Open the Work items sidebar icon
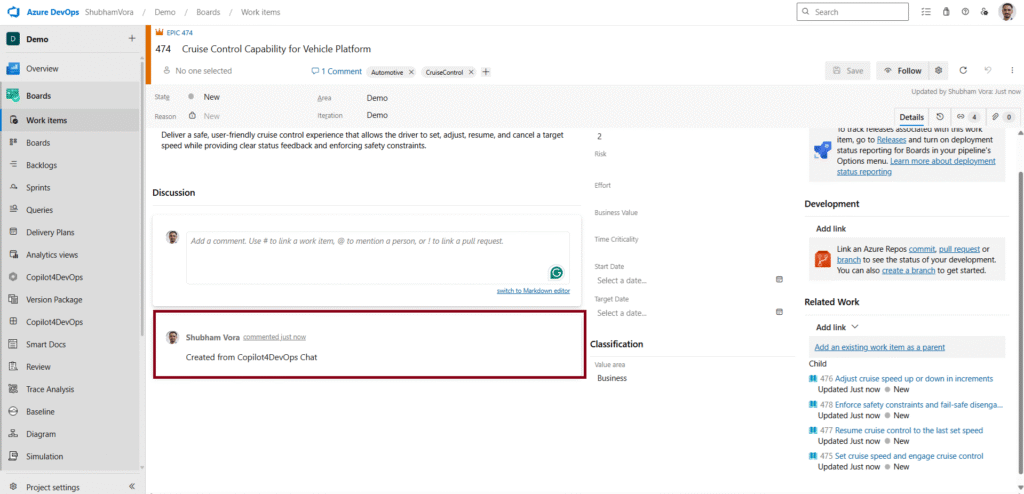This screenshot has width=1024, height=494. pos(13,120)
